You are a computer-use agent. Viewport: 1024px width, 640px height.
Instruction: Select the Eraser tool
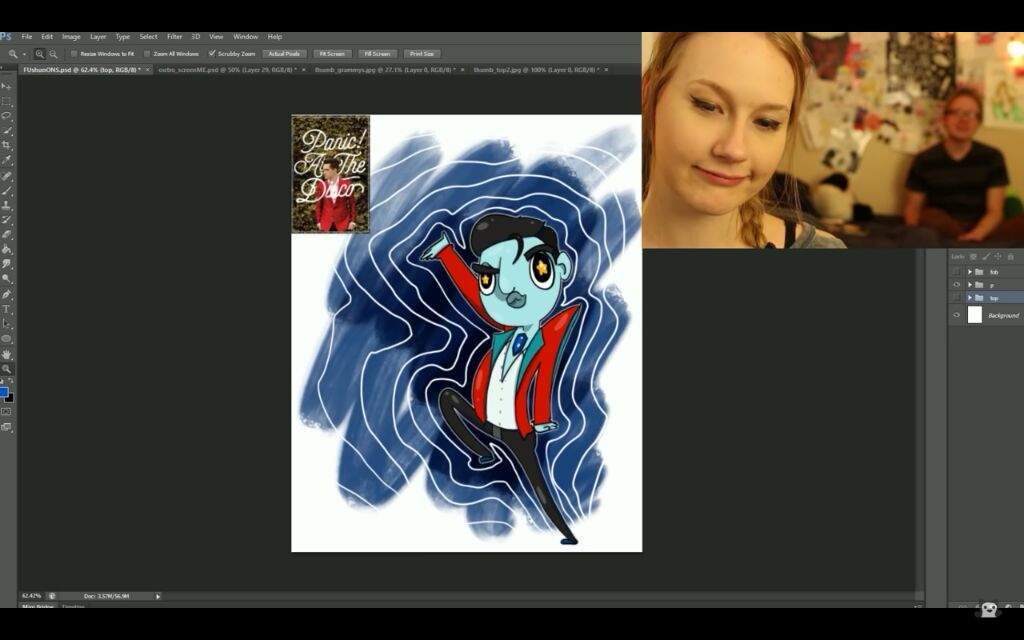(x=7, y=234)
